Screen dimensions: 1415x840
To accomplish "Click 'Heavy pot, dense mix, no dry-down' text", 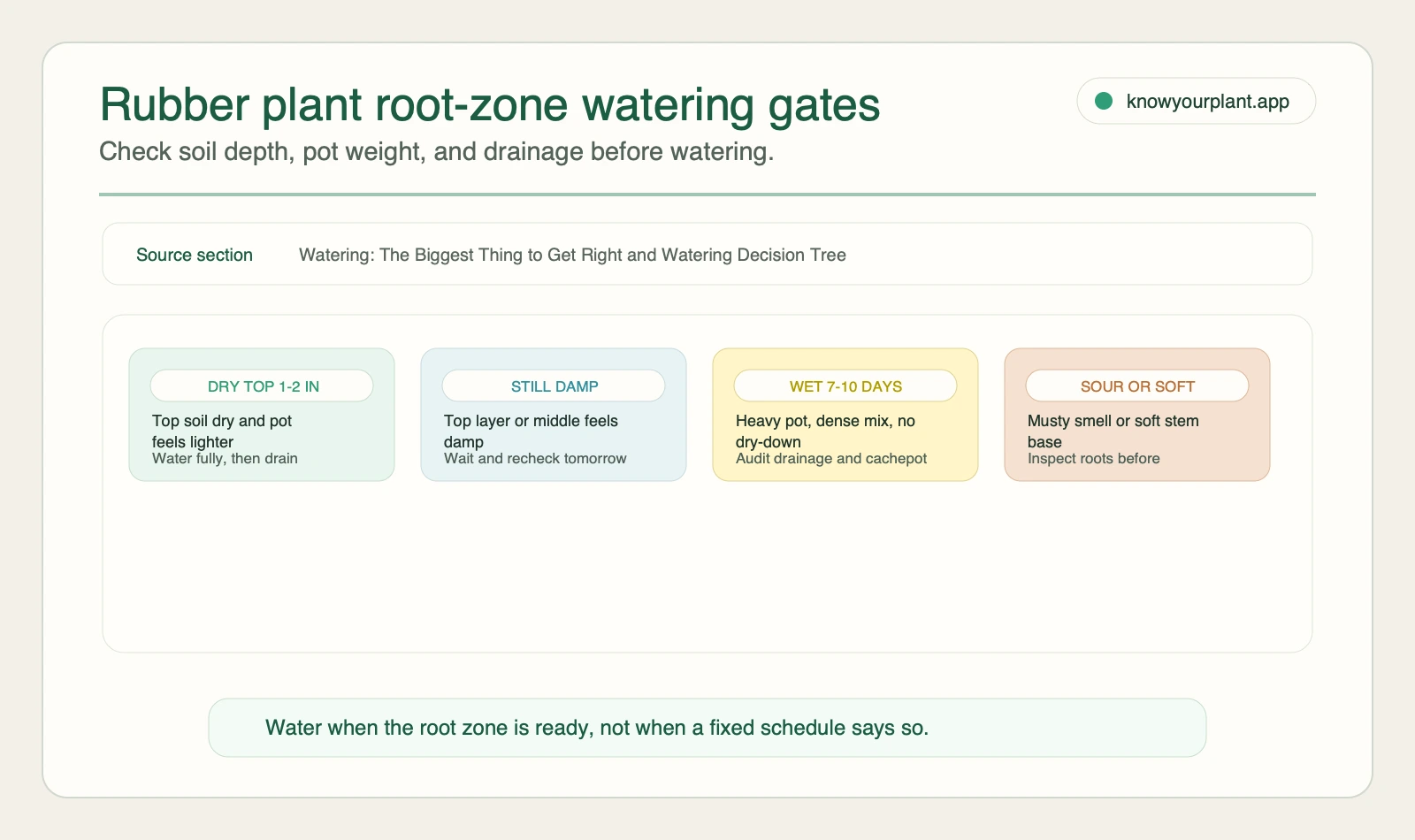I will click(825, 431).
